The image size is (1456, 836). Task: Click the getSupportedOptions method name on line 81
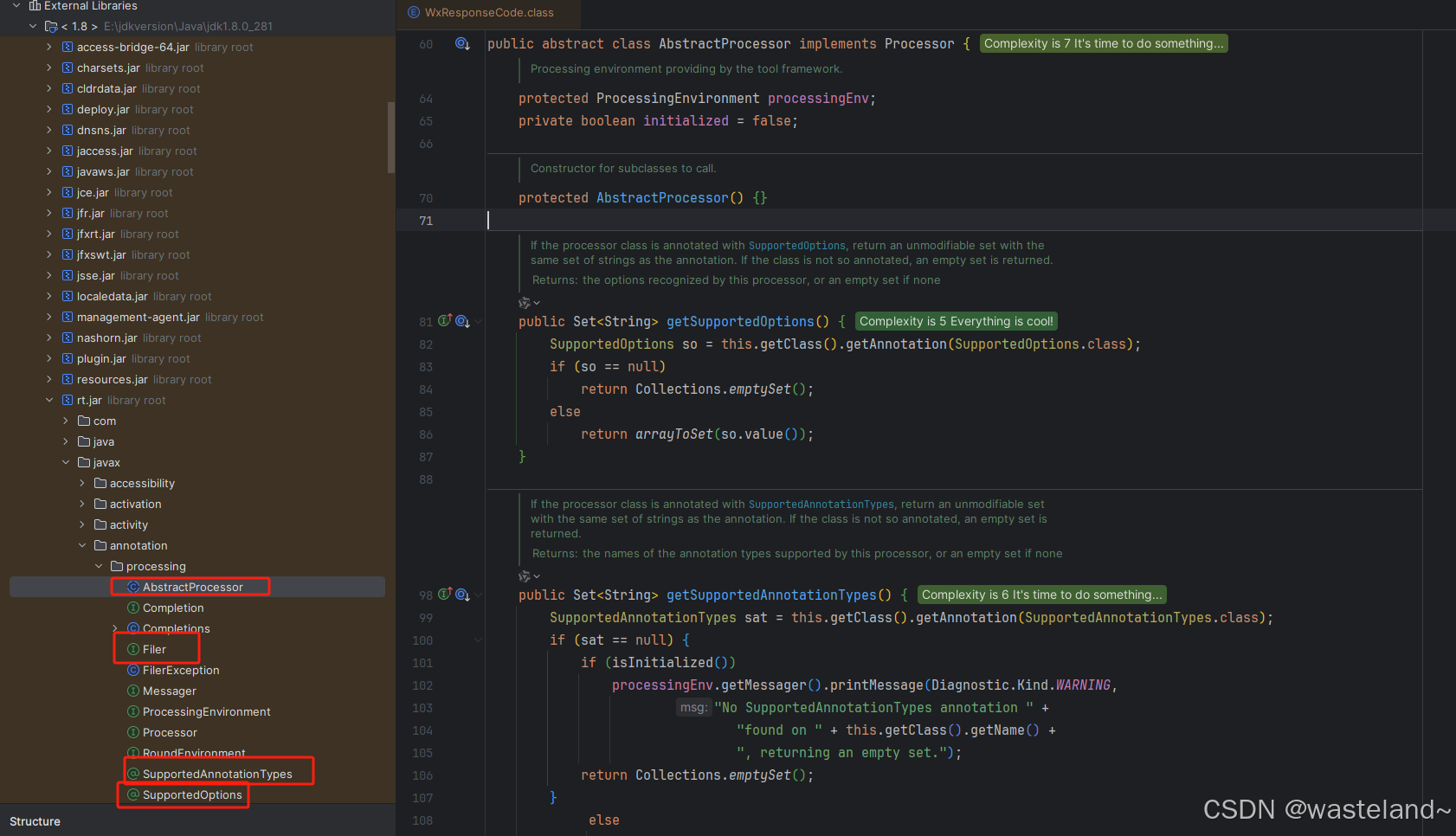(x=740, y=322)
